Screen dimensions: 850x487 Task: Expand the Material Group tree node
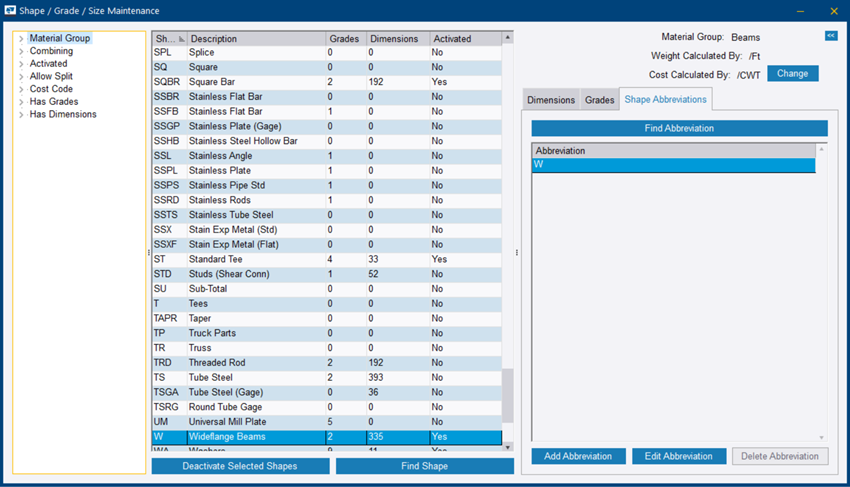pyautogui.click(x=21, y=39)
